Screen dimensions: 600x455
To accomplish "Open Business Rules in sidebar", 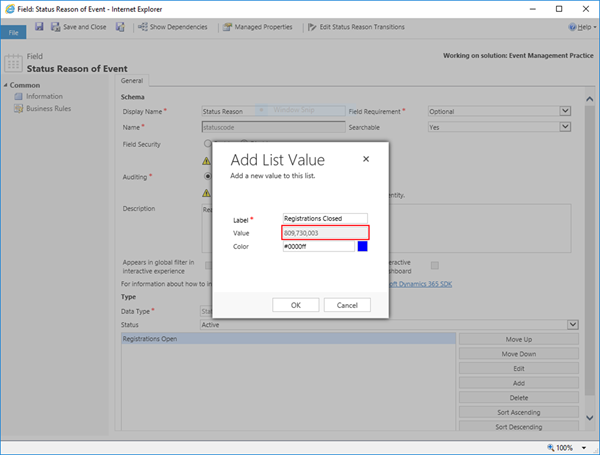I will 49,108.
